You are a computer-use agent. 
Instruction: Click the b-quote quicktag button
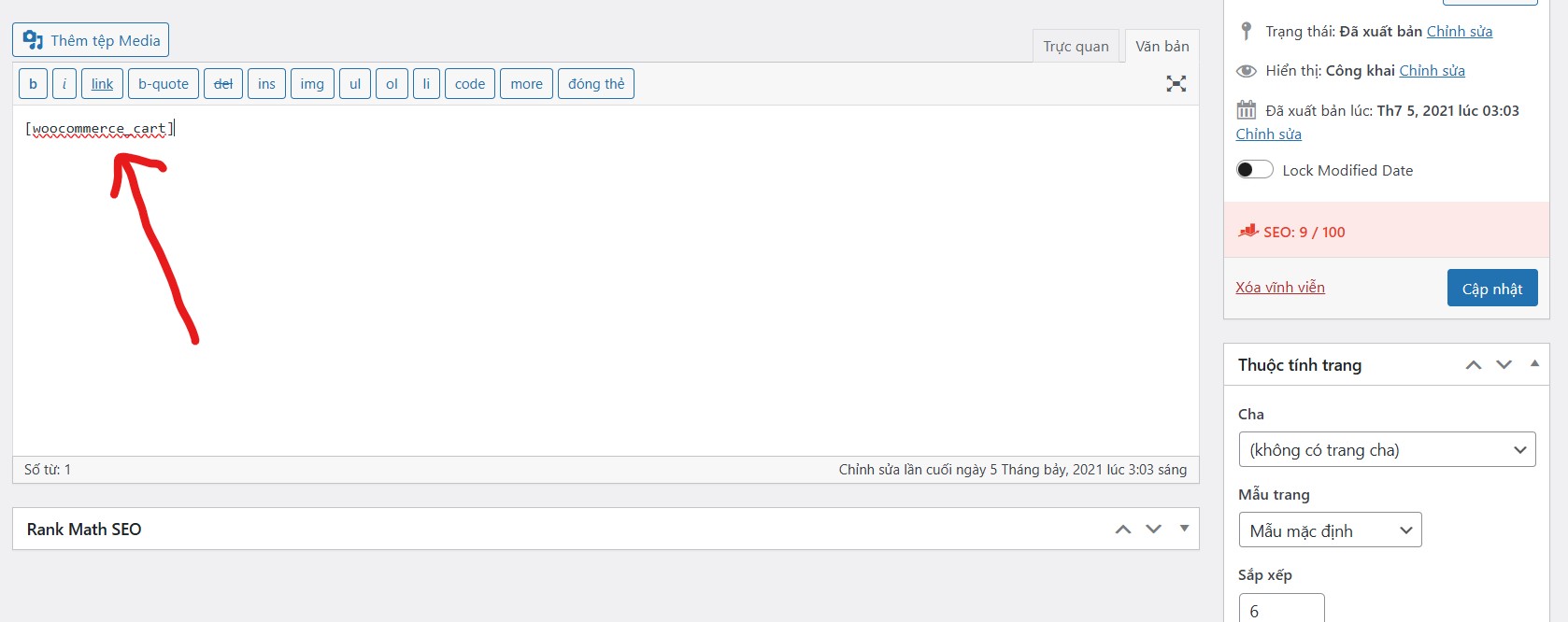[164, 84]
